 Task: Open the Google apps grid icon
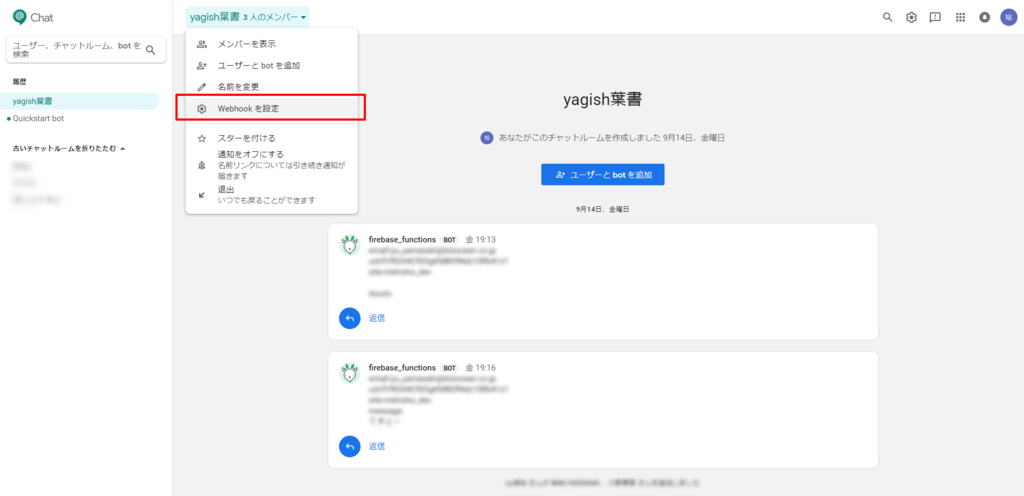[960, 18]
